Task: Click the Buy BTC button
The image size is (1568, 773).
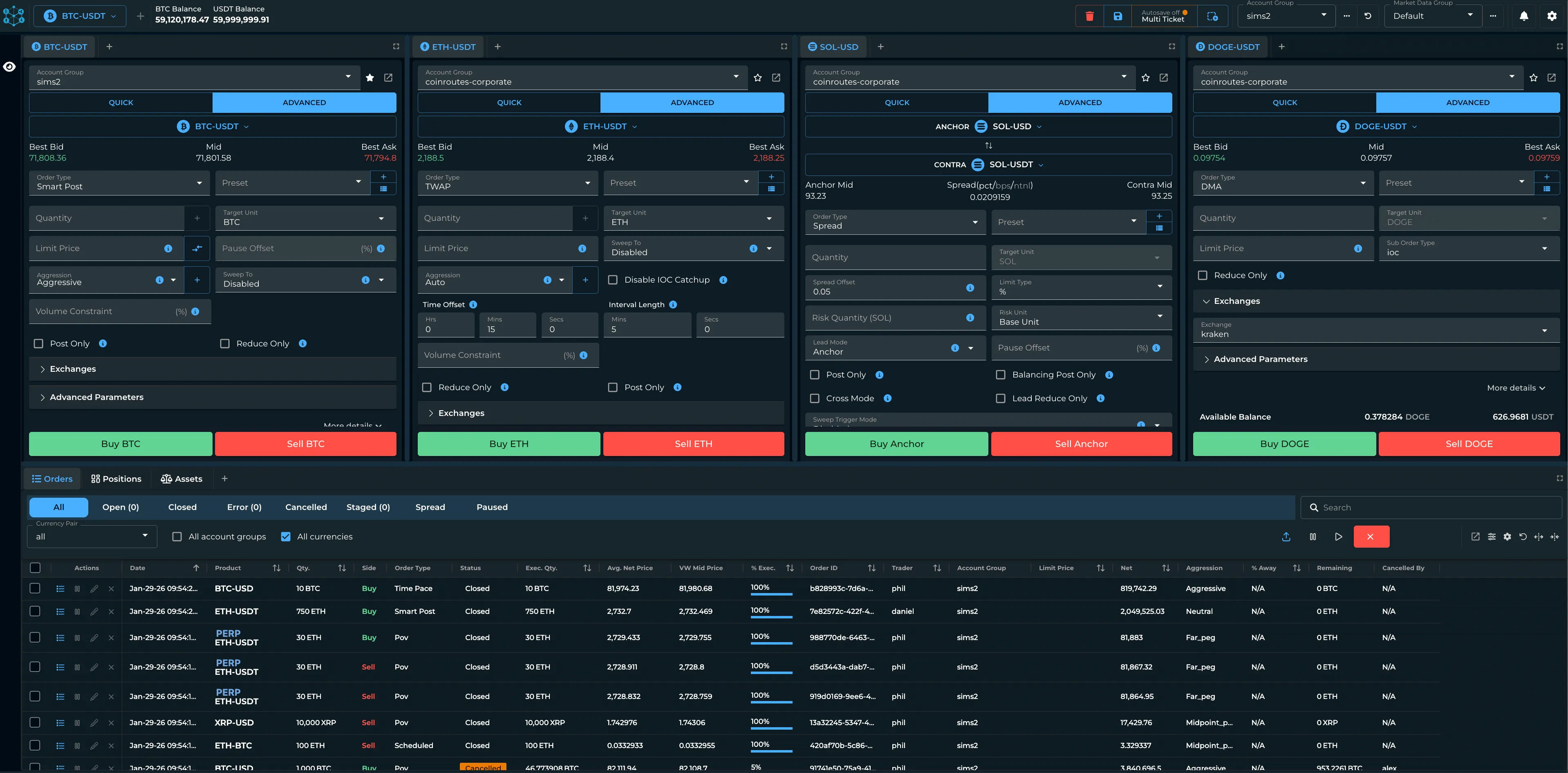Action: (x=121, y=444)
